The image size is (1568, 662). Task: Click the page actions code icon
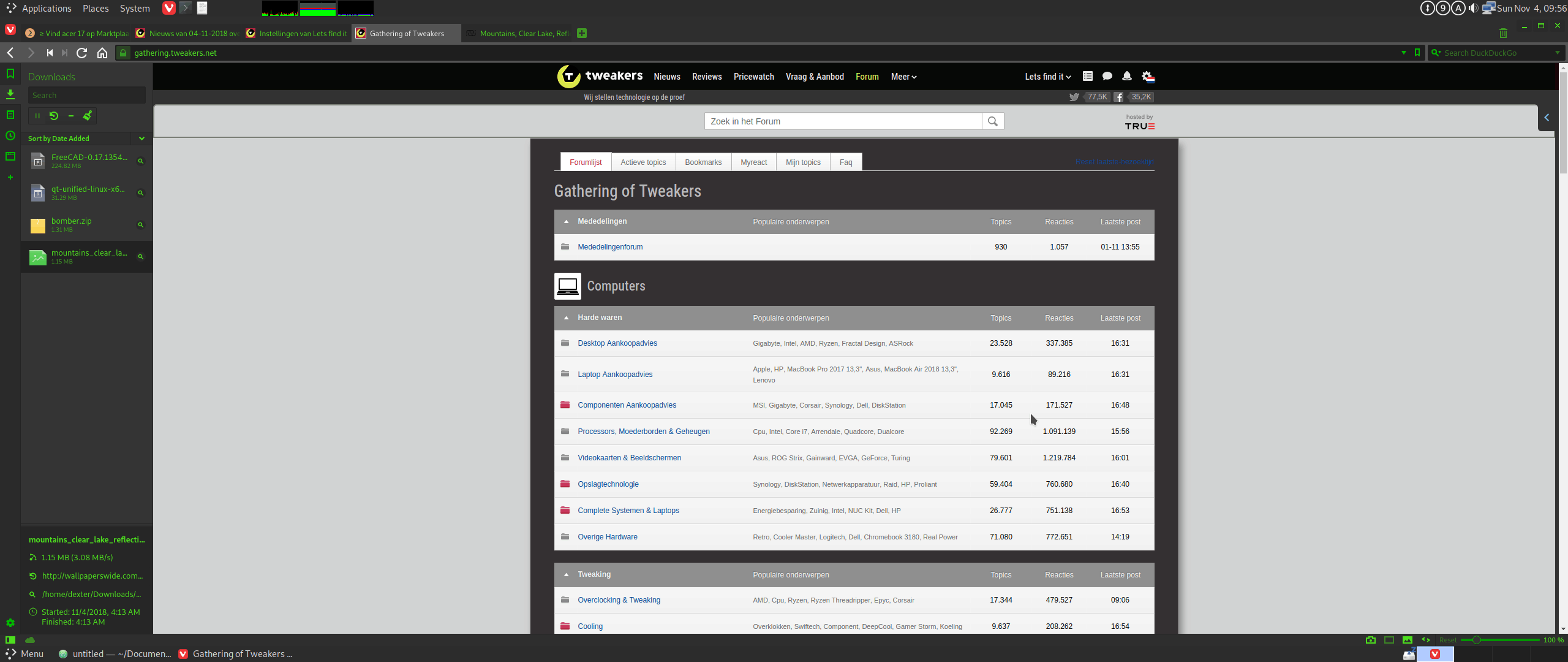(1426, 640)
